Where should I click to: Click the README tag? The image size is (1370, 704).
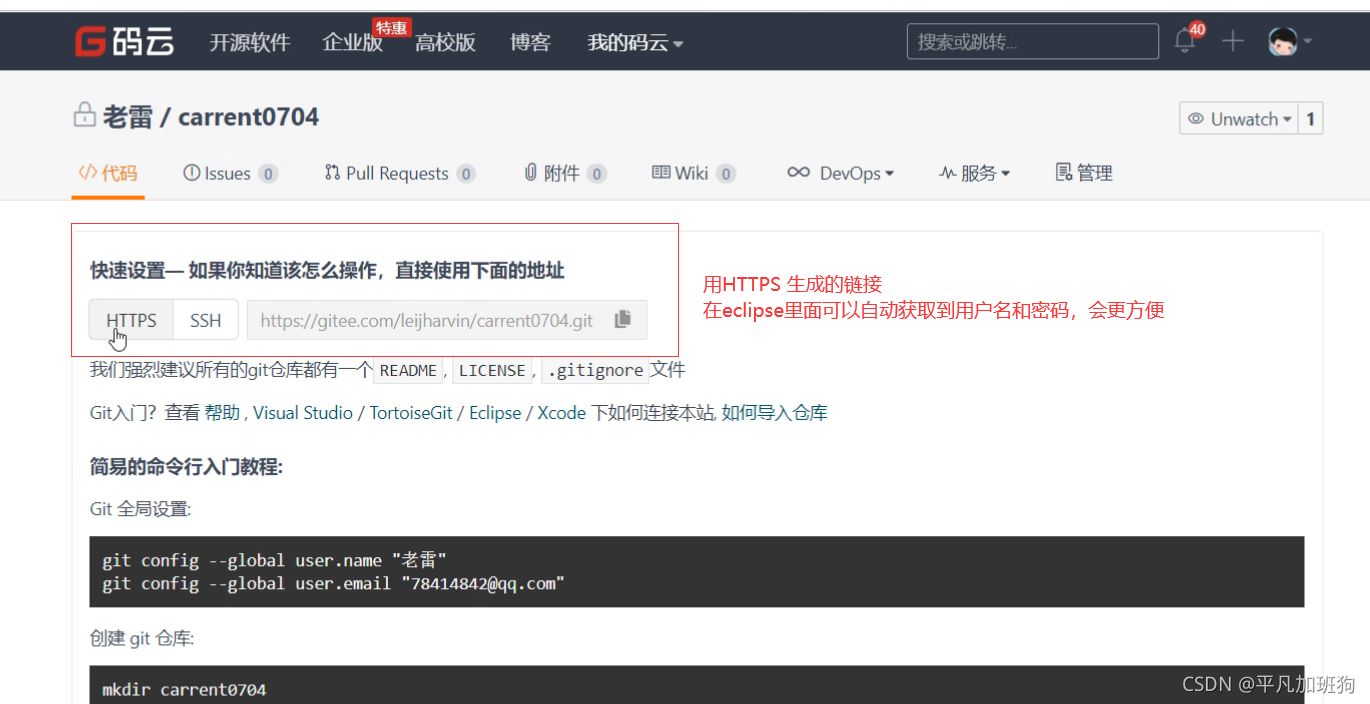click(408, 371)
